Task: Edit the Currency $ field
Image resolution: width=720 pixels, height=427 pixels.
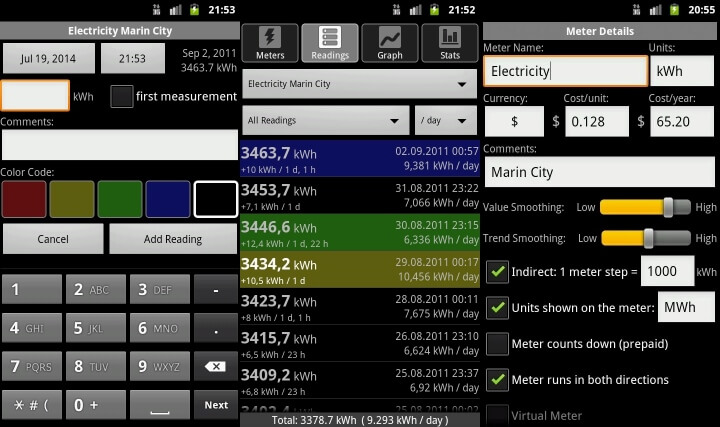Action: (514, 122)
